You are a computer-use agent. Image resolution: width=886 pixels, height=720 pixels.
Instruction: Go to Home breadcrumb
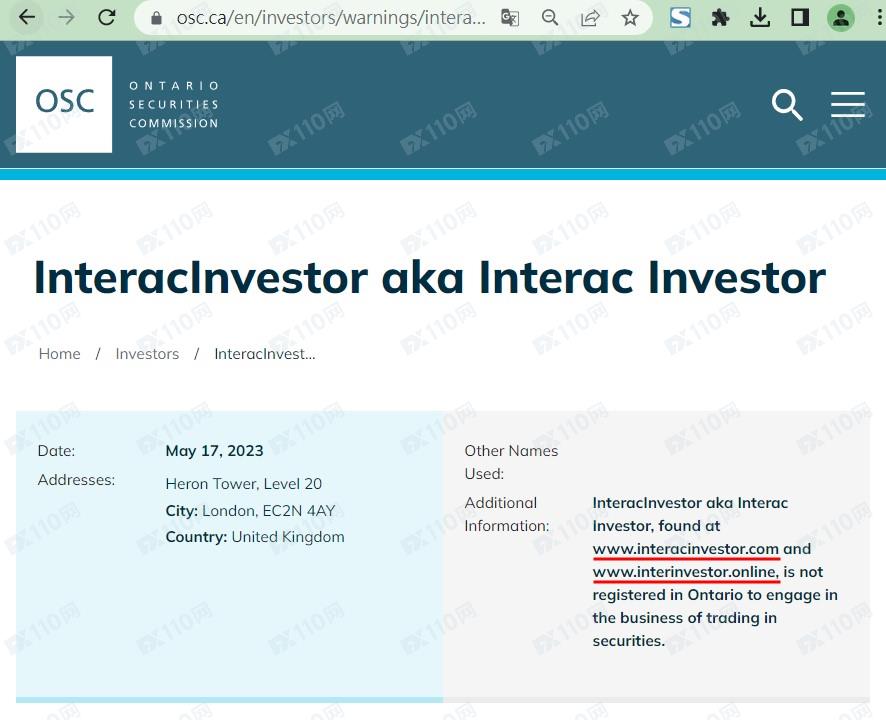tap(59, 354)
